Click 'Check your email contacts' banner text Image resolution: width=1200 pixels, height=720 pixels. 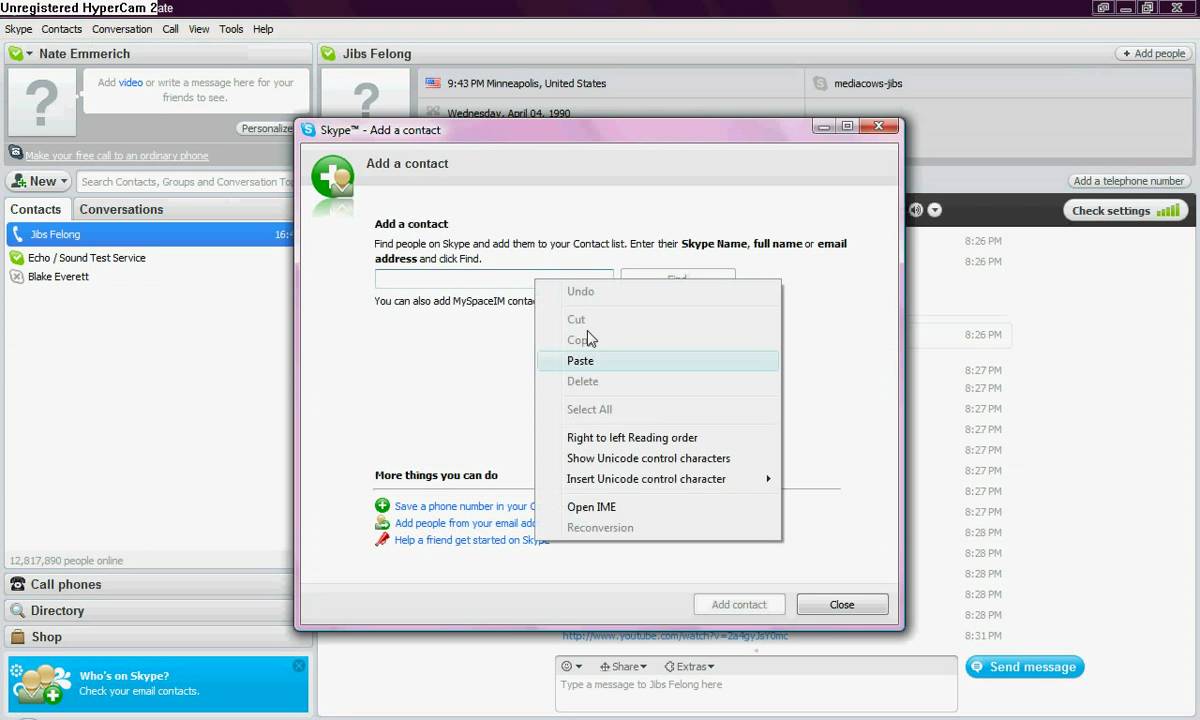139,691
